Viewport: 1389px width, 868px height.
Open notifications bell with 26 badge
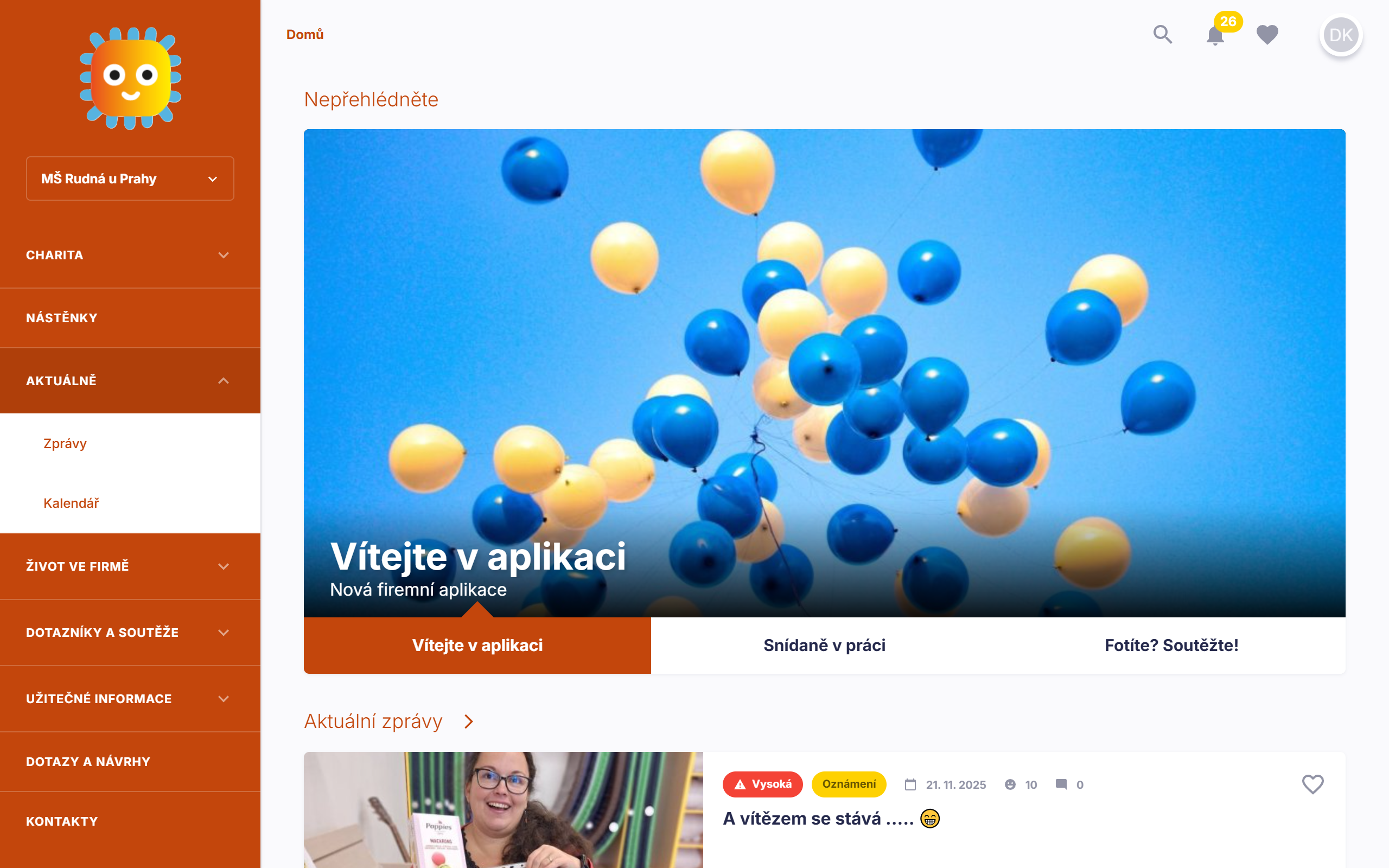click(x=1215, y=35)
